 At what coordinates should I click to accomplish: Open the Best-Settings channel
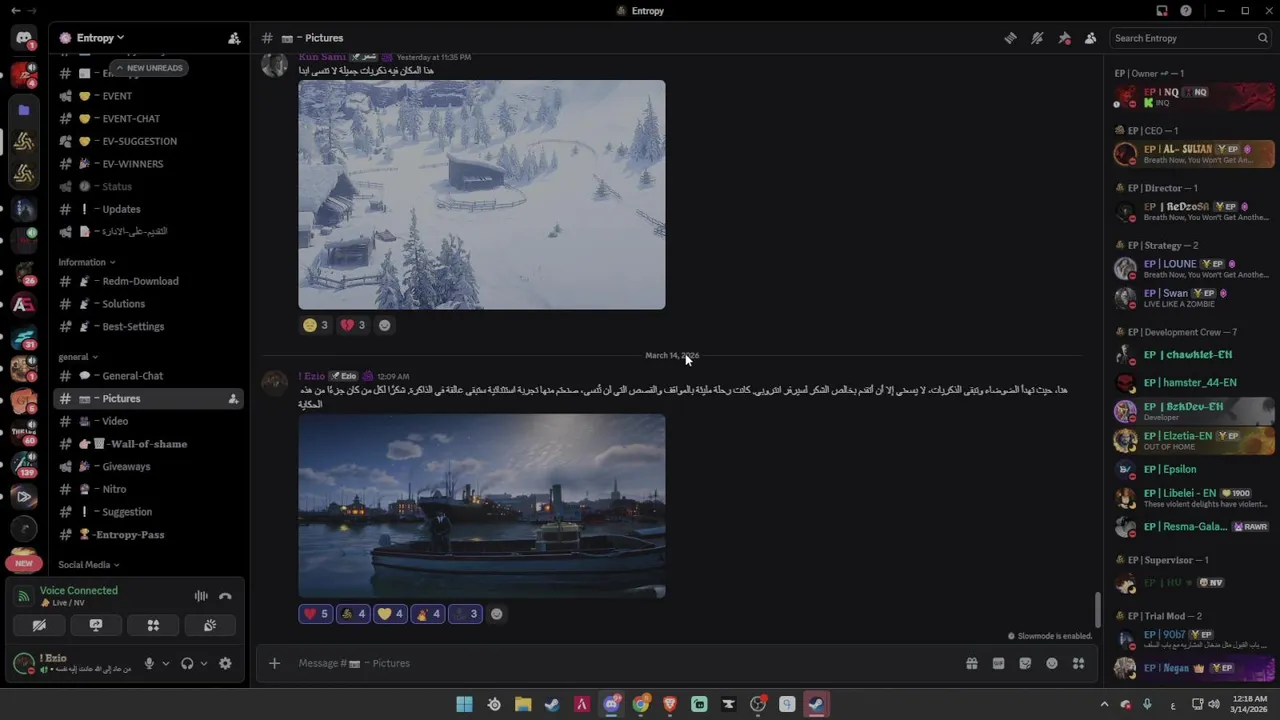click(x=149, y=327)
